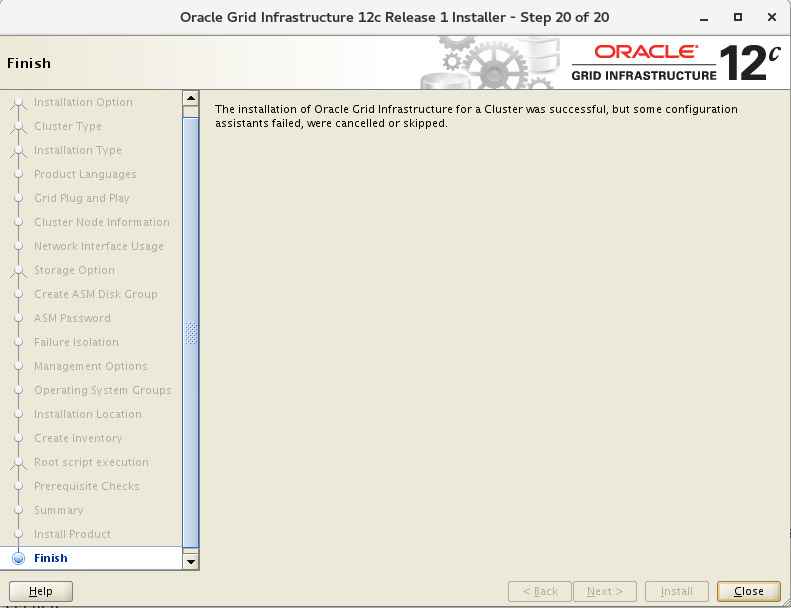Screen dimensions: 791x608
Task: Click the disabled Install button
Action: [x=676, y=591]
